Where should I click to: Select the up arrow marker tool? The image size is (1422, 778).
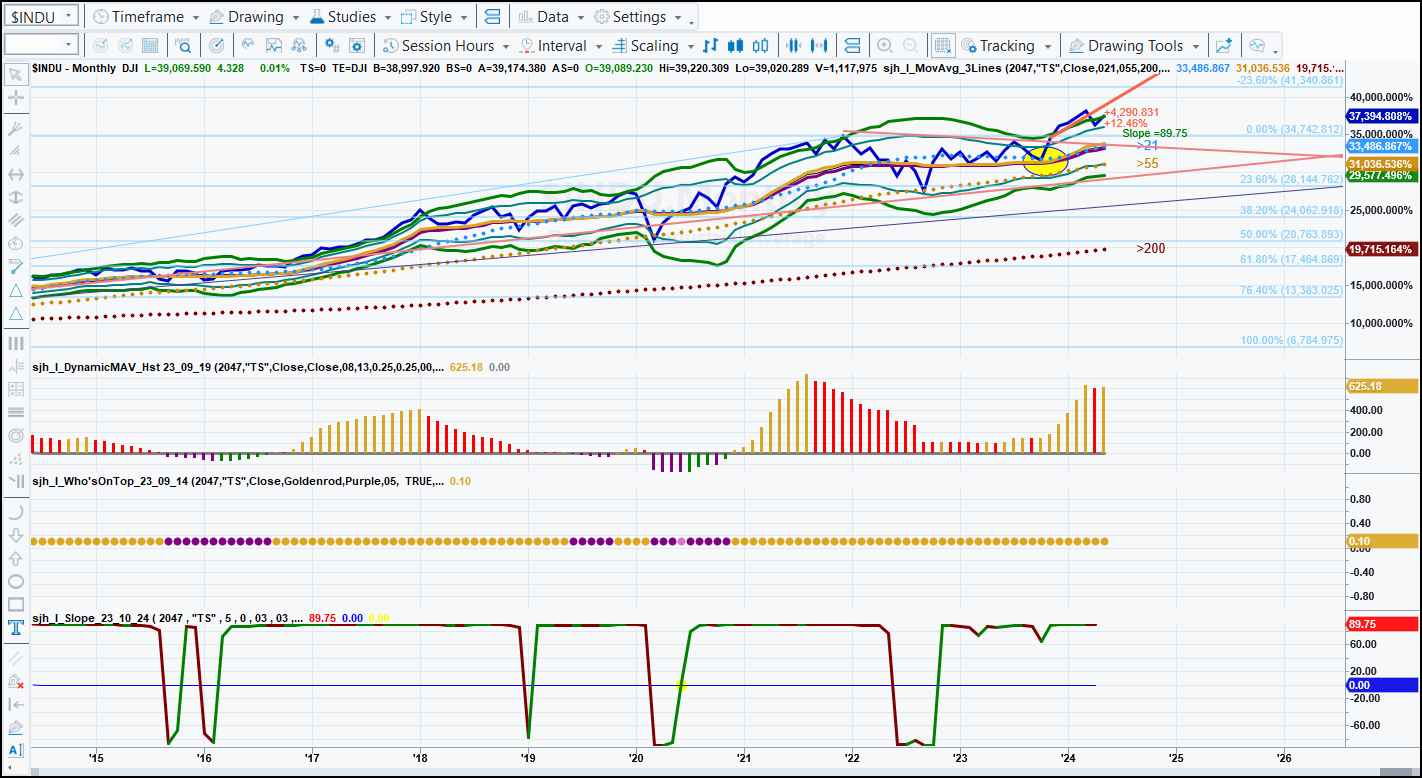15,558
